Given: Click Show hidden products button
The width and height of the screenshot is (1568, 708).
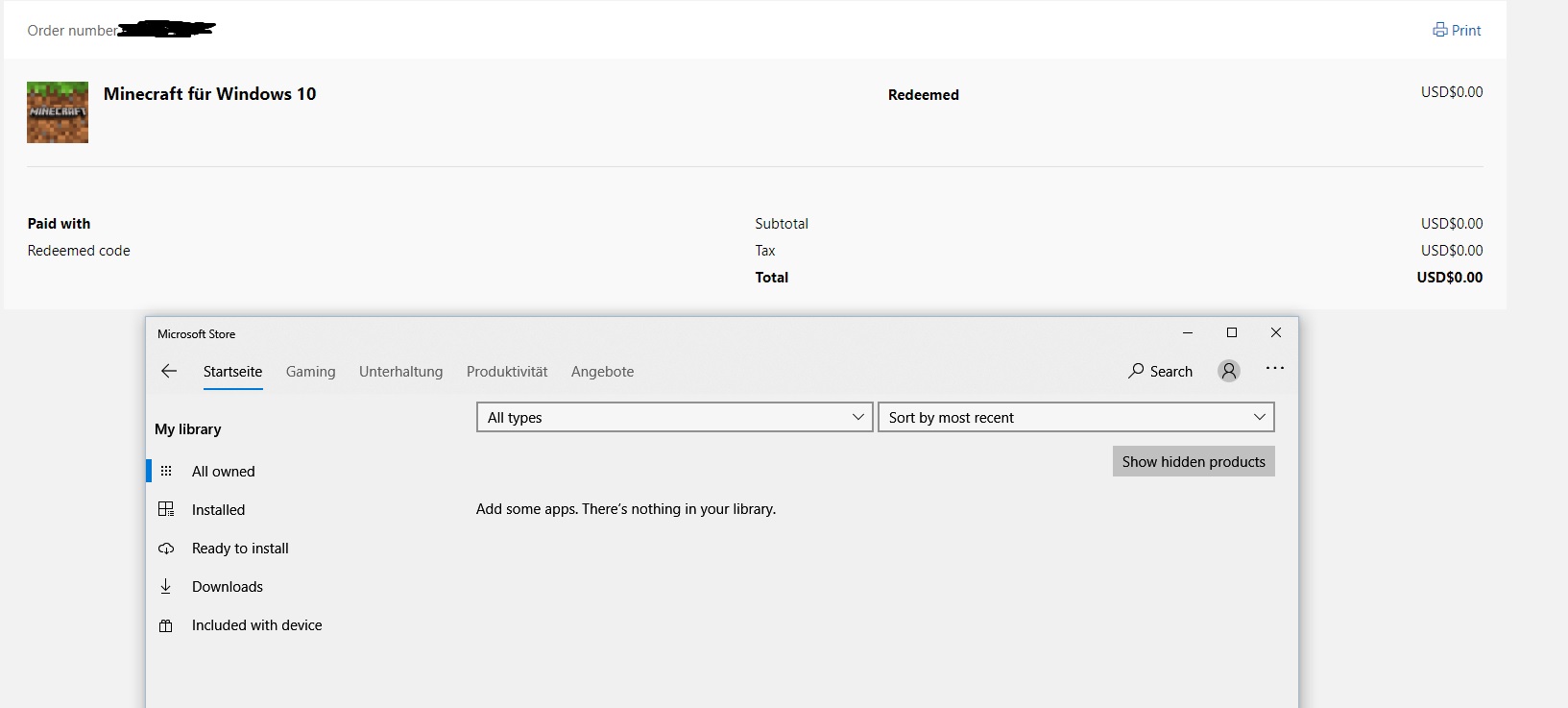Looking at the screenshot, I should [1194, 461].
